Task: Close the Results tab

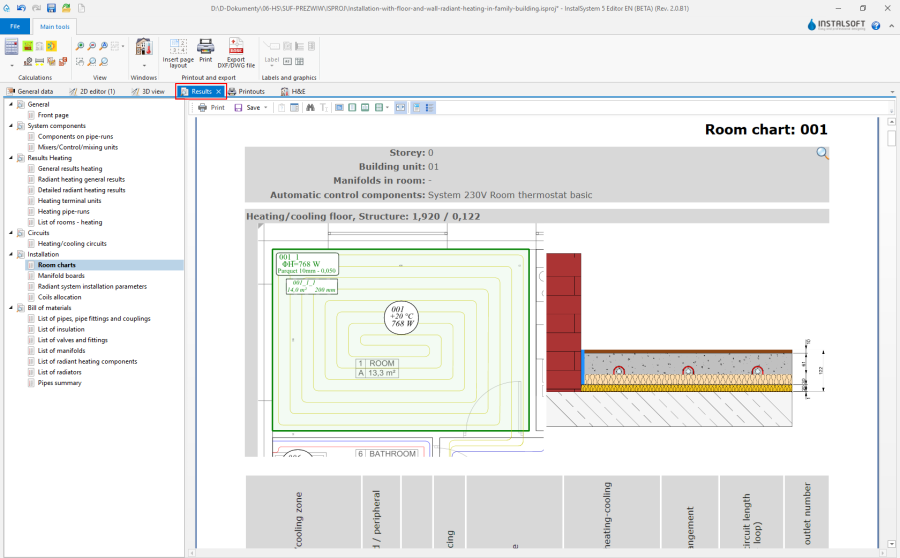Action: pyautogui.click(x=218, y=91)
